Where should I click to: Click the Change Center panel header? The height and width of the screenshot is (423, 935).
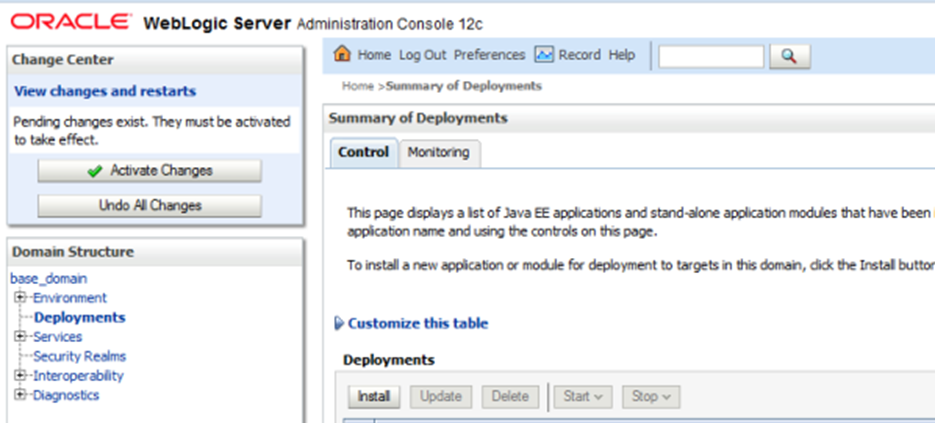[155, 60]
